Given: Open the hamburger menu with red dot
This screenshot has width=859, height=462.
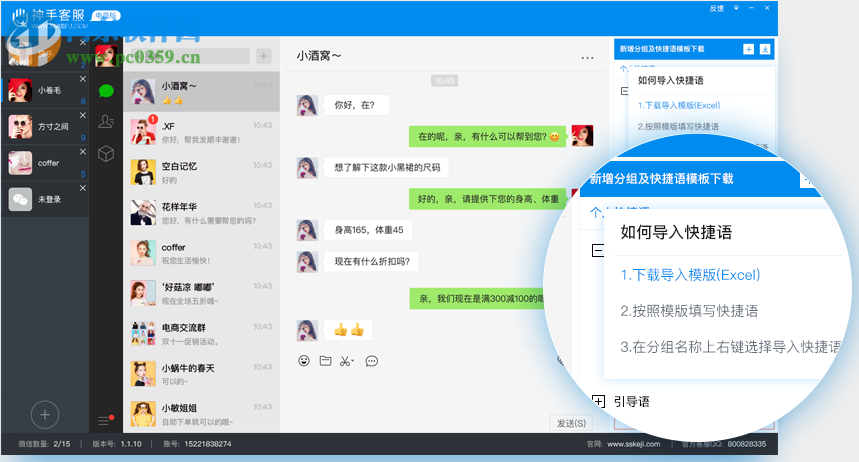Looking at the screenshot, I should (105, 420).
